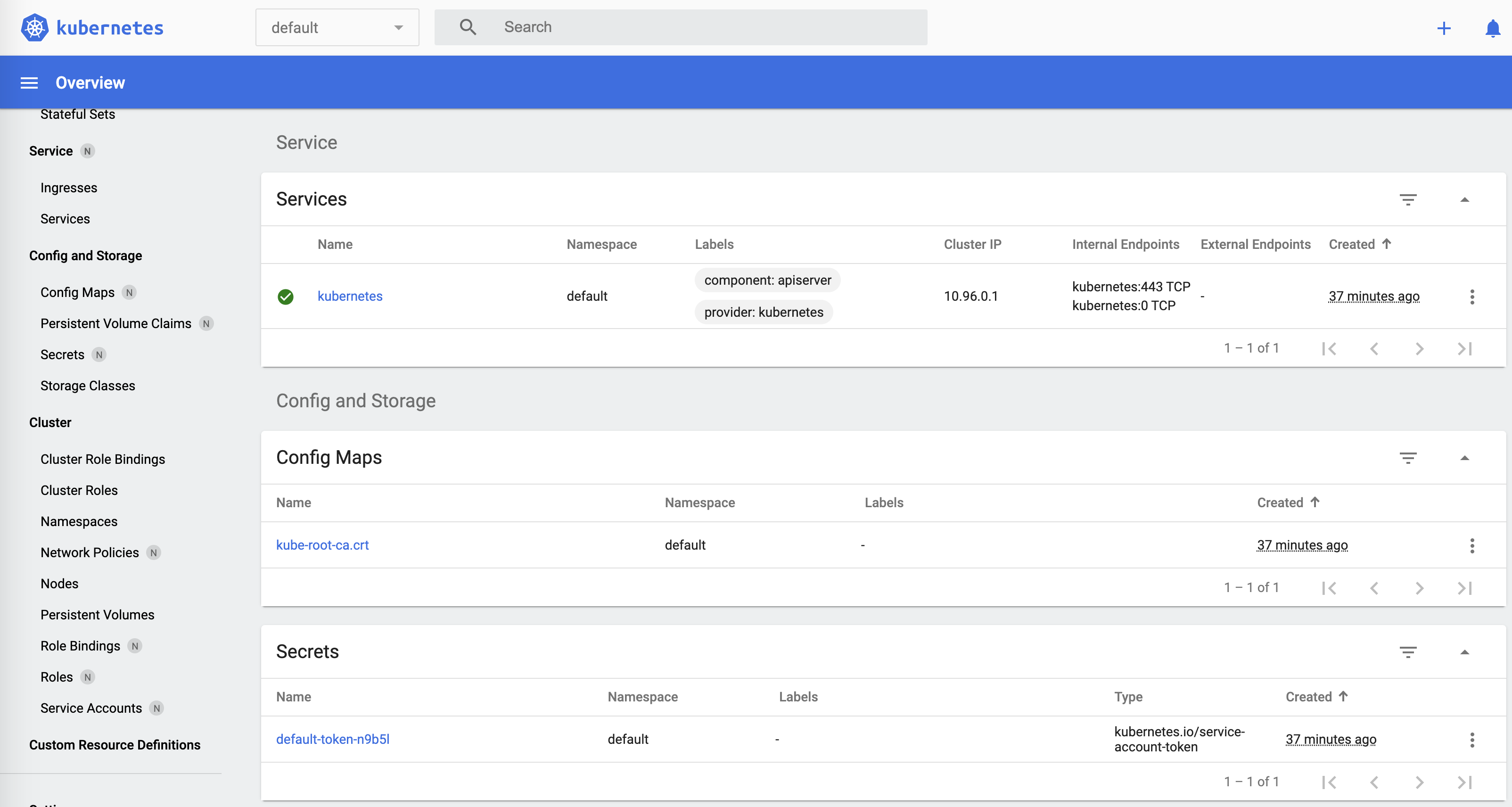Viewport: 1512px width, 807px height.
Task: Click 37 minutes ago in kubernetes service row
Action: click(x=1374, y=296)
